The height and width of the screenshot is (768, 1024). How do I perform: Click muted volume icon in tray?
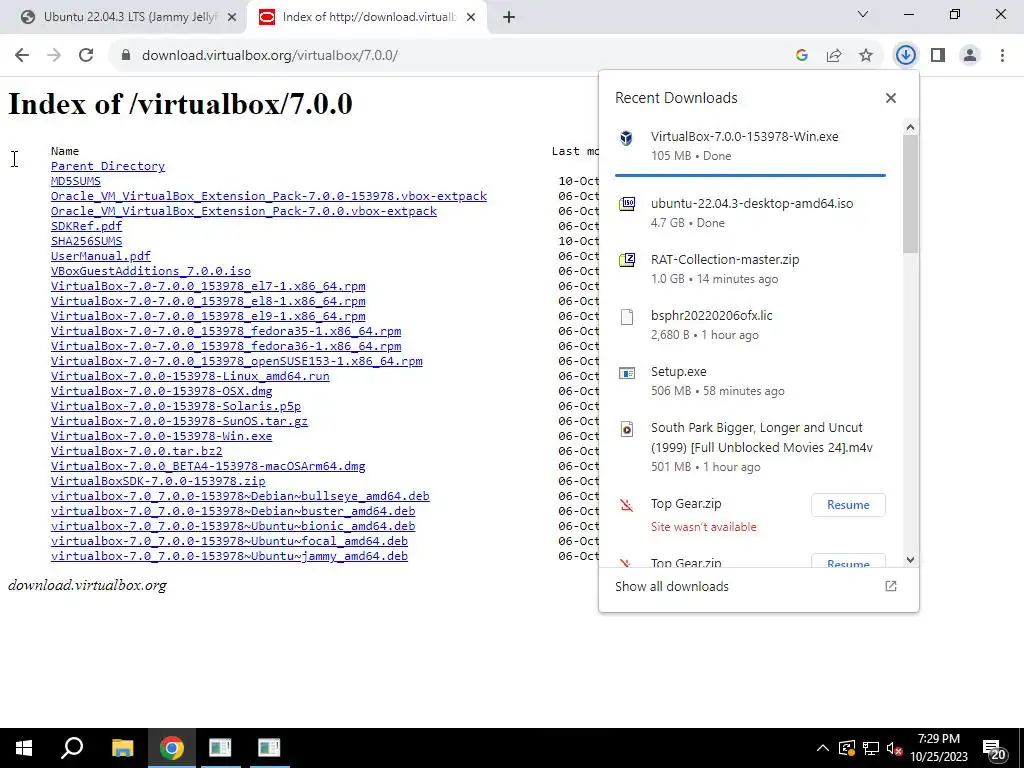894,748
